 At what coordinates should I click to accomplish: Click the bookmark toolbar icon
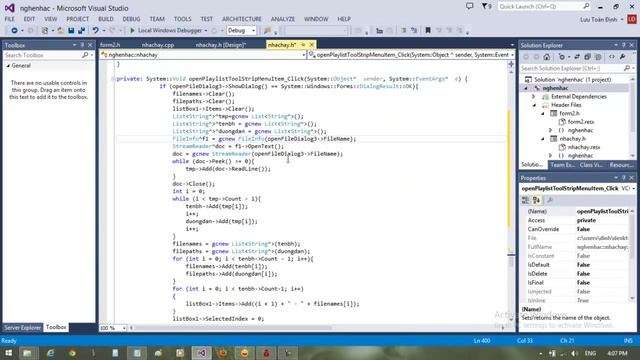pyautogui.click(x=428, y=31)
